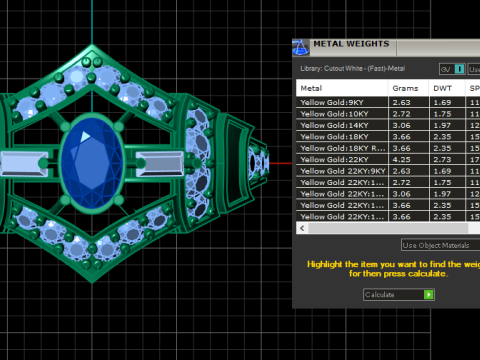Select the left baguette stone beside the oval
Screen dimensions: 480x360
(x=25, y=163)
